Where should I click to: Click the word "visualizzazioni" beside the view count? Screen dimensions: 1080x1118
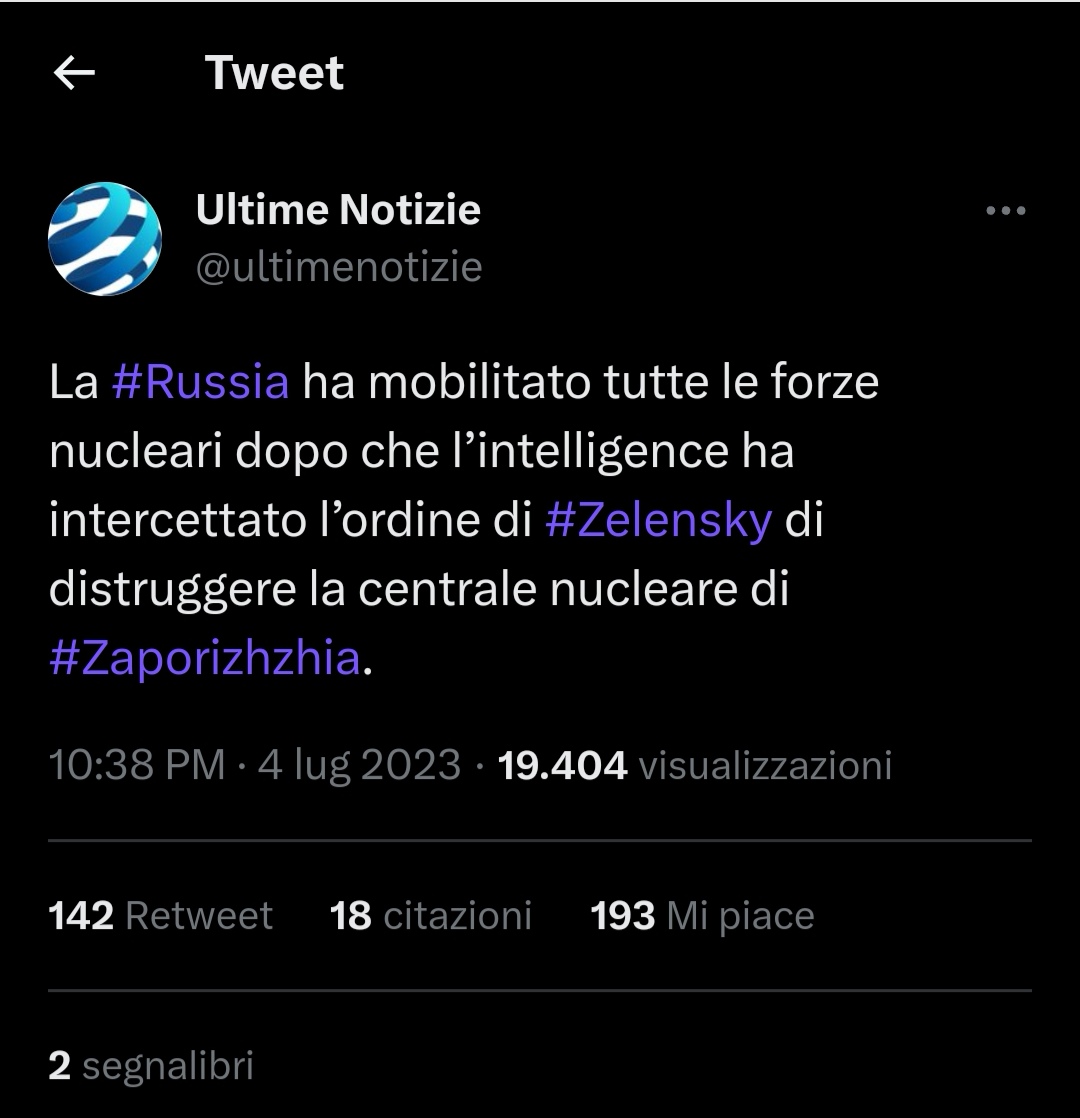click(764, 765)
